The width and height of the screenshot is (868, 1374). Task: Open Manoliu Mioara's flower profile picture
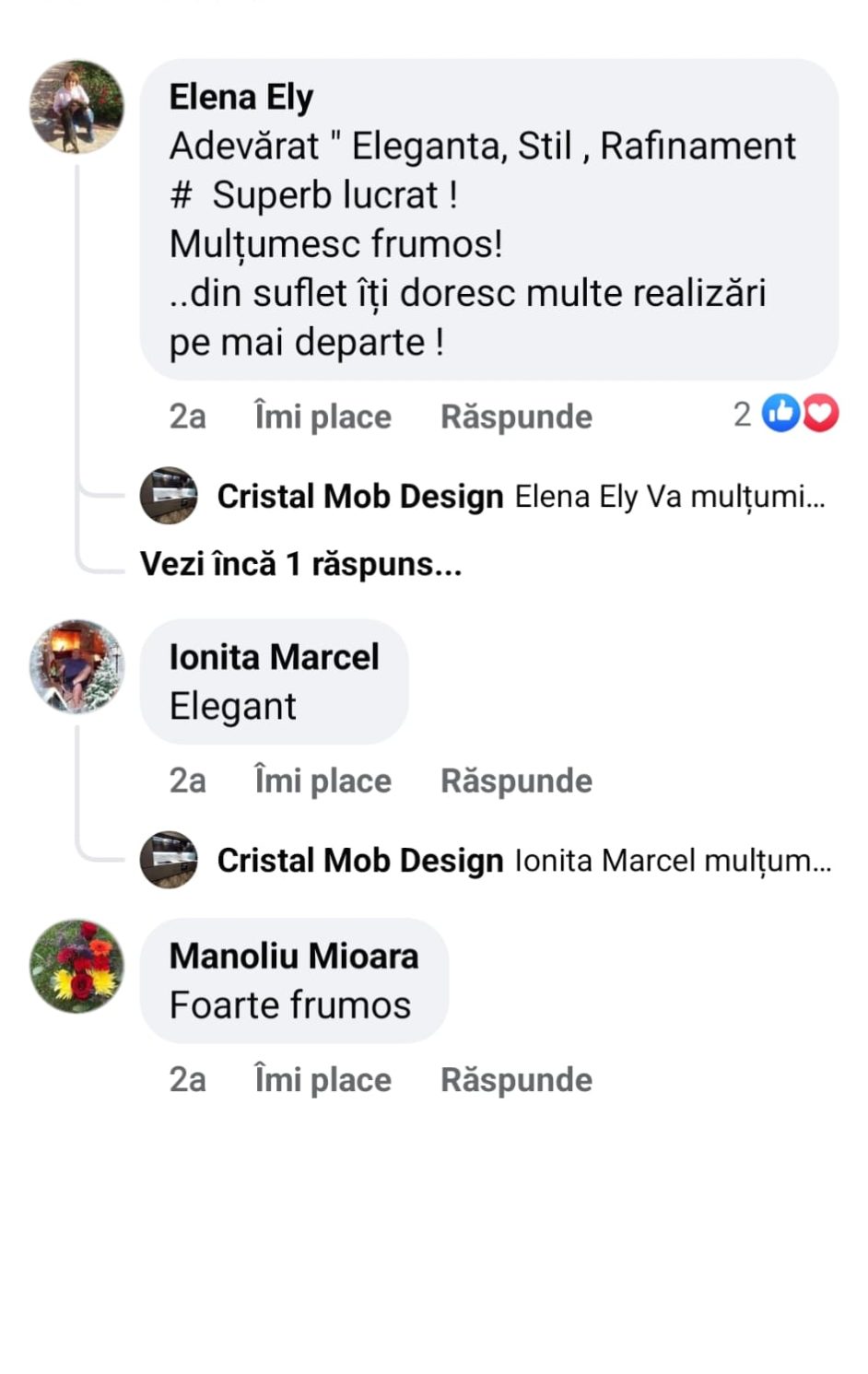pos(76,965)
